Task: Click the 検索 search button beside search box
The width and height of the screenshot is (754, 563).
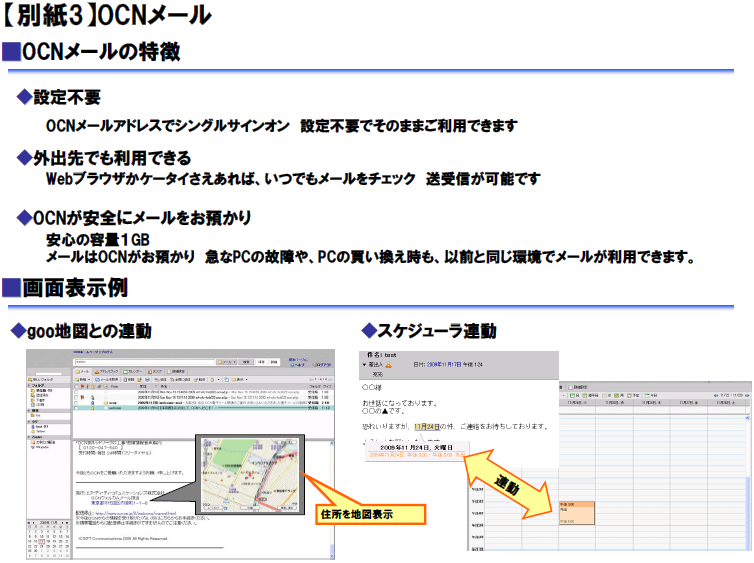Action: point(246,362)
